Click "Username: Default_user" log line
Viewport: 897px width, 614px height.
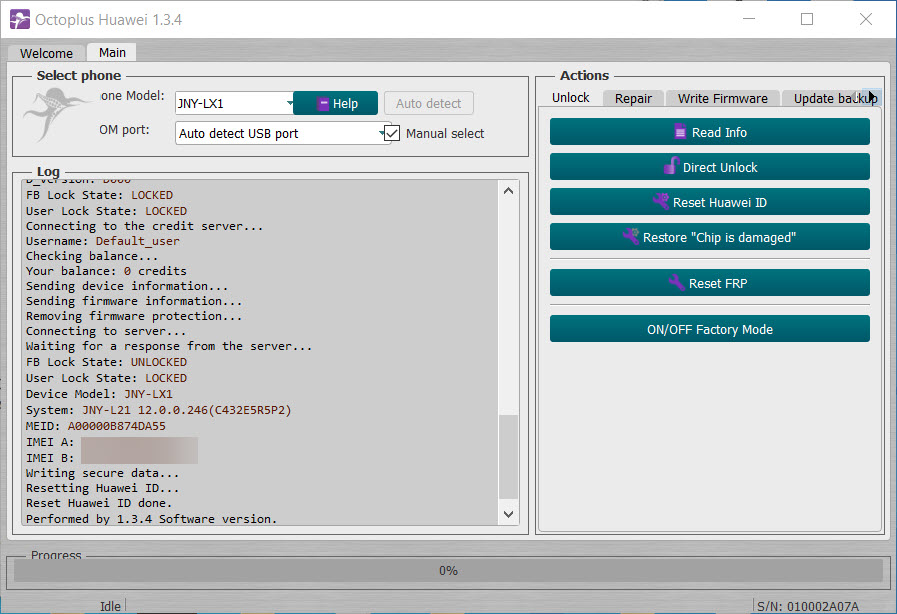click(102, 241)
